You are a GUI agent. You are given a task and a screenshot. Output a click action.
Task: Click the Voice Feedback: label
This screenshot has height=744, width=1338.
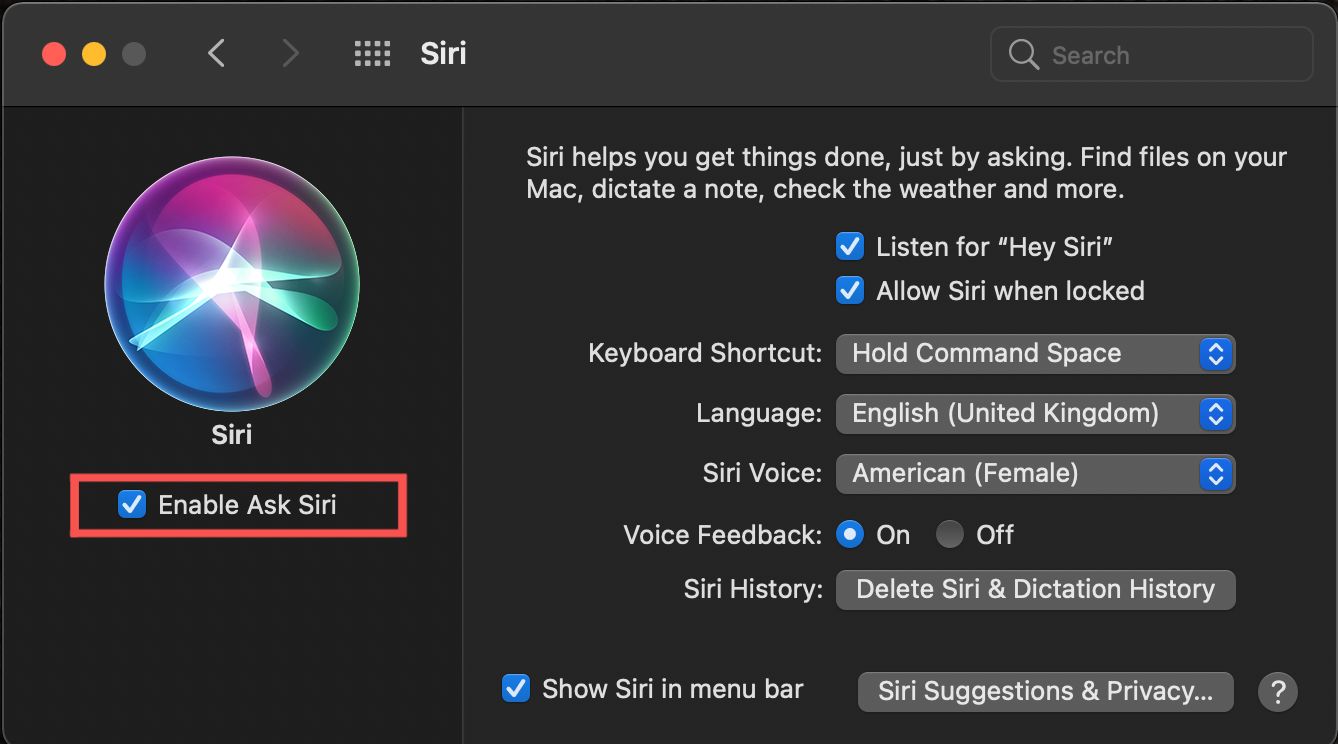(723, 535)
